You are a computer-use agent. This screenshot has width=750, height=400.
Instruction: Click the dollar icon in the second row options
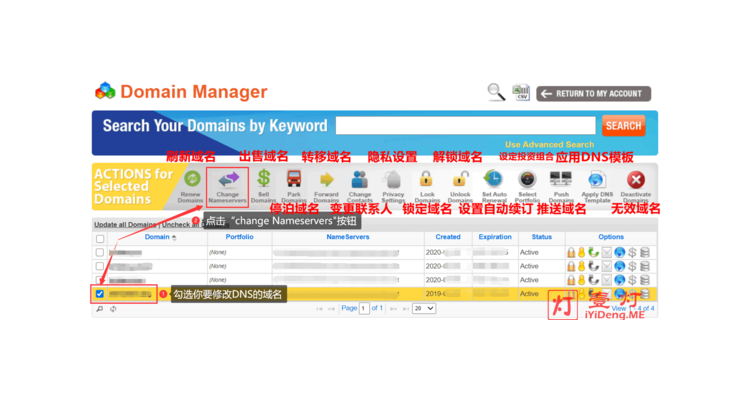coord(632,266)
